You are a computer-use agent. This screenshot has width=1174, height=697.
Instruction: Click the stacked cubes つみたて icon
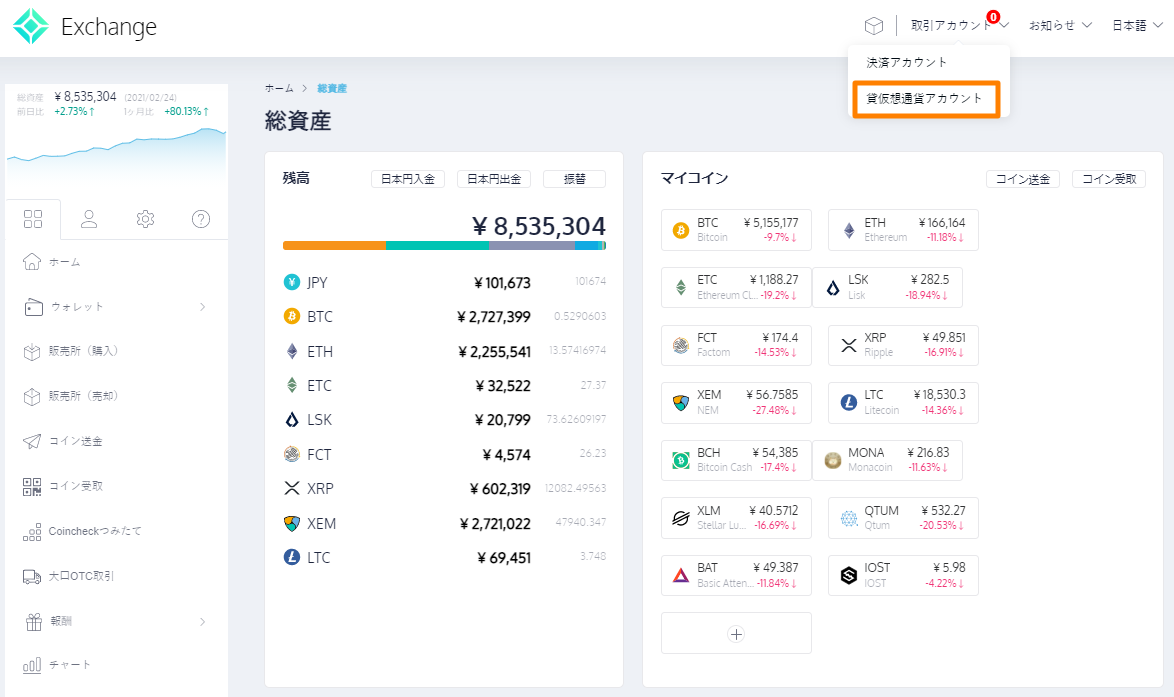click(x=31, y=532)
